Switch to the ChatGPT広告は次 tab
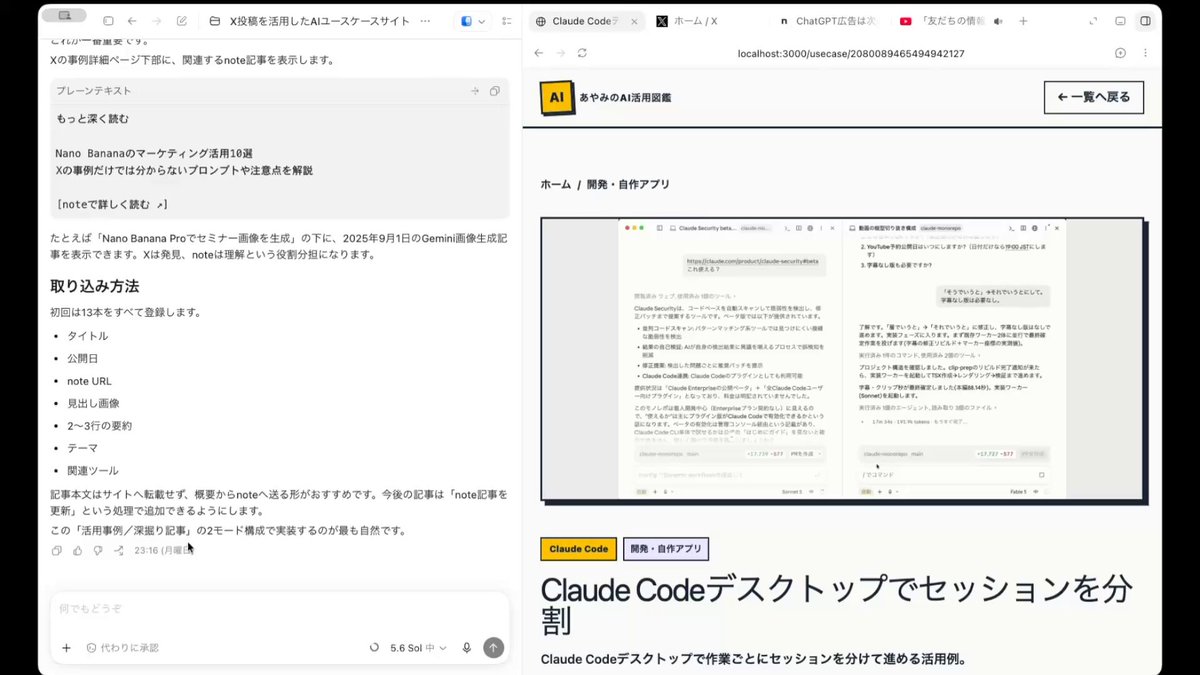This screenshot has width=1200, height=675. (x=826, y=21)
